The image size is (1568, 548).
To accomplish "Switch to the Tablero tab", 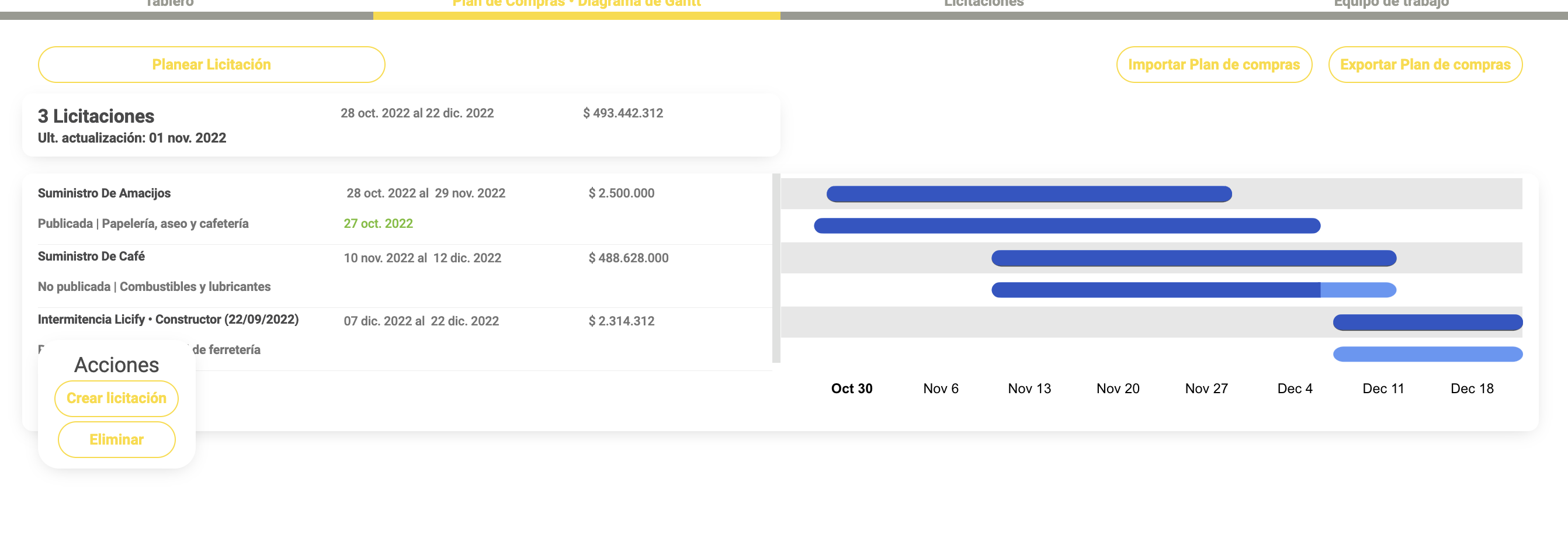I will (x=169, y=4).
